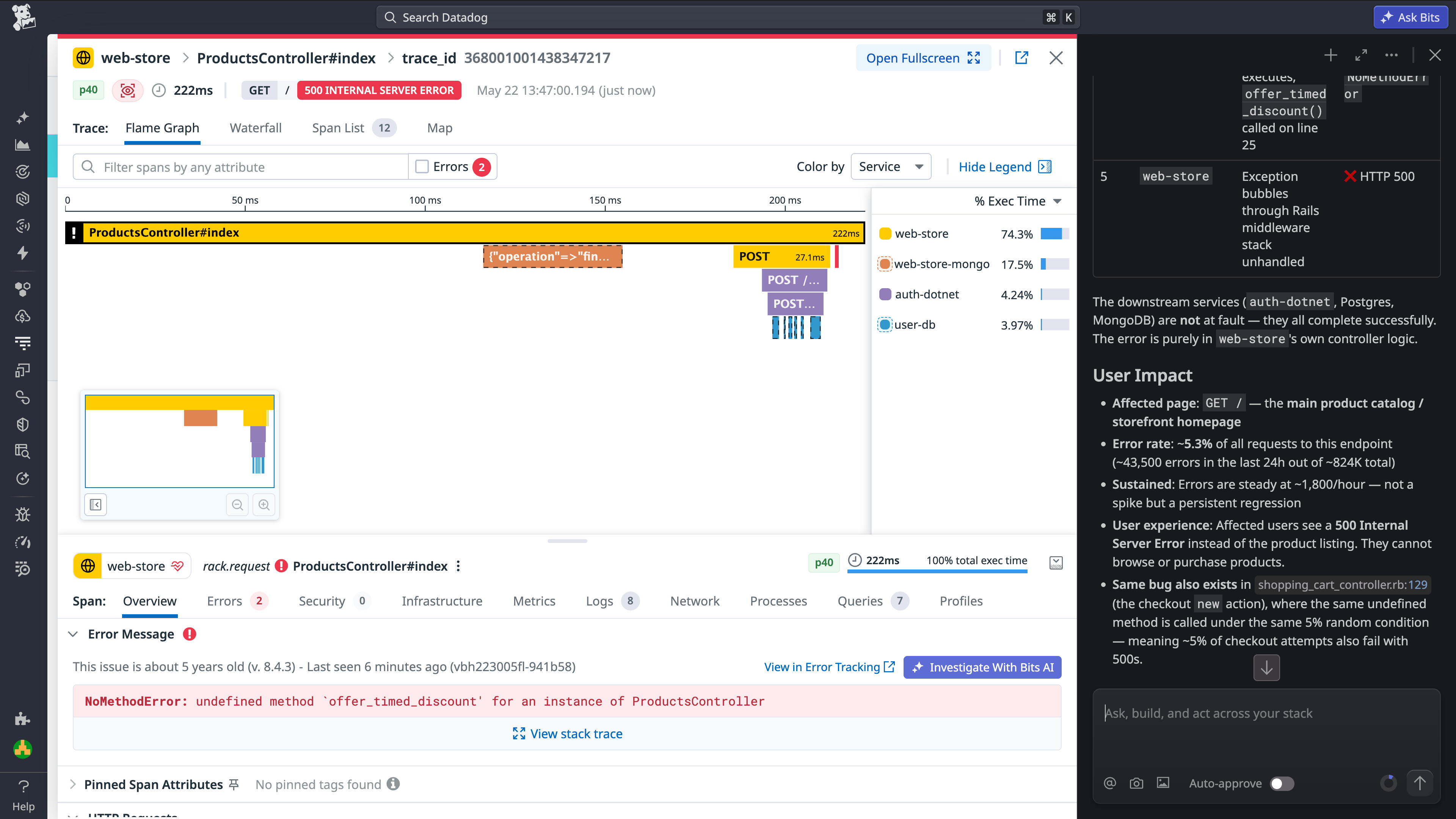This screenshot has width=1456, height=819.
Task: Click the flame graph minimap thumbnail
Action: tap(180, 441)
